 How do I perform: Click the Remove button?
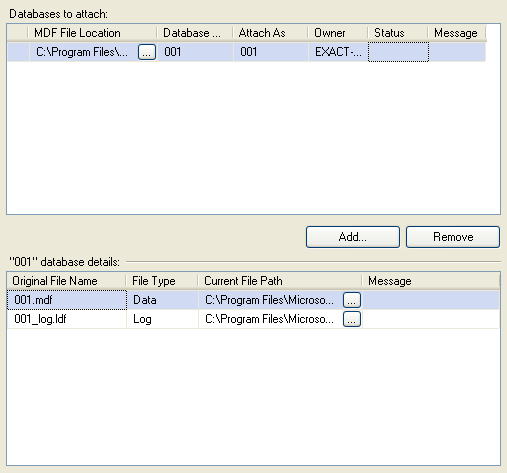click(453, 237)
